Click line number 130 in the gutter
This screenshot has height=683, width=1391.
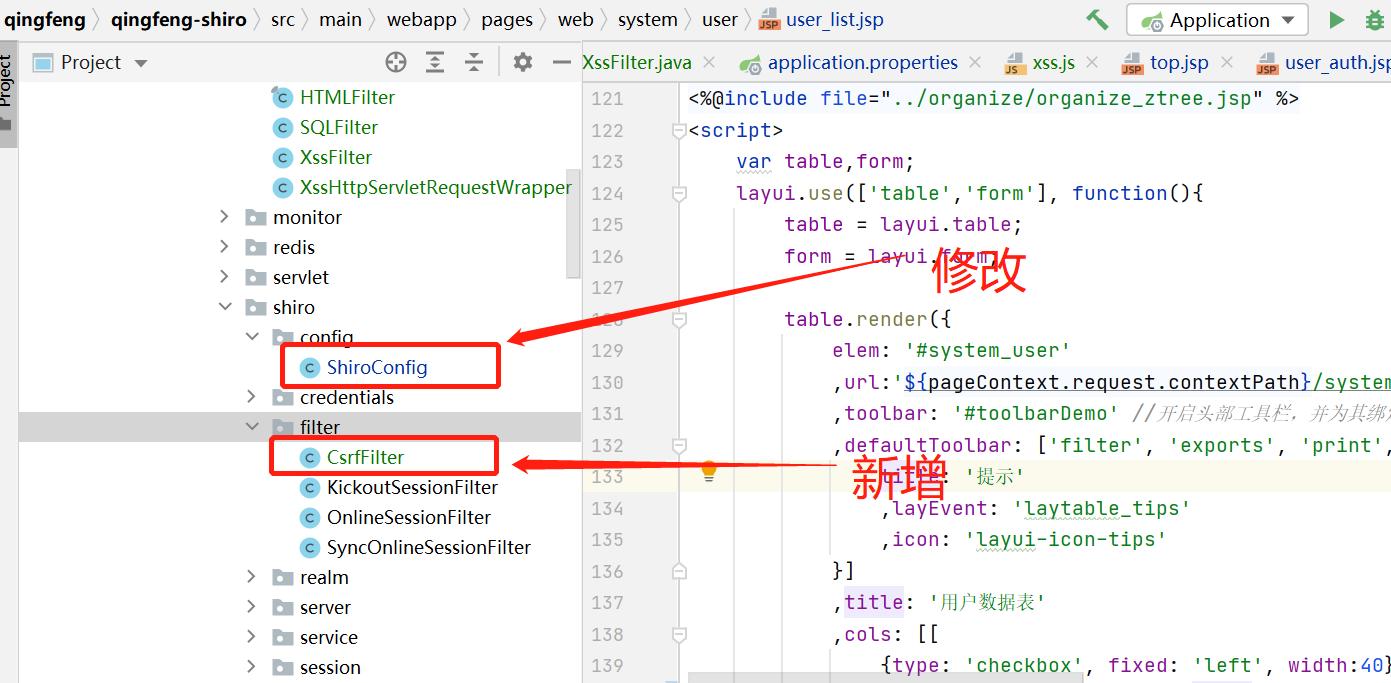point(610,382)
